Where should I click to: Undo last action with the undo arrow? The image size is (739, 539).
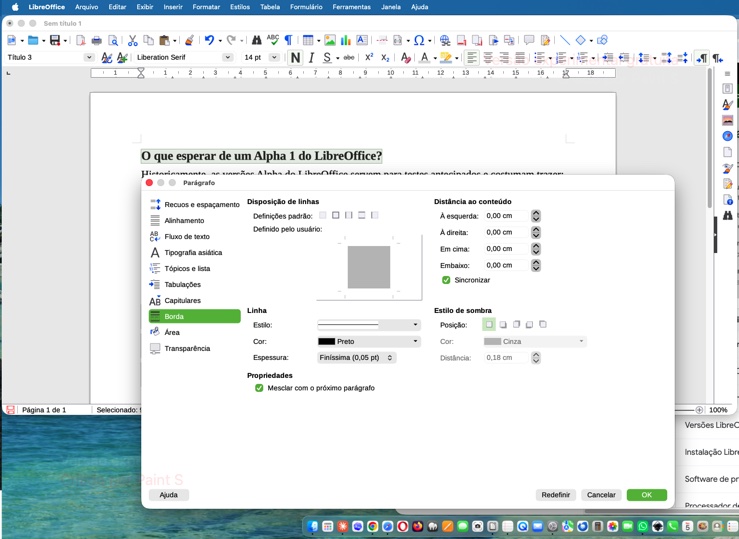tap(209, 40)
